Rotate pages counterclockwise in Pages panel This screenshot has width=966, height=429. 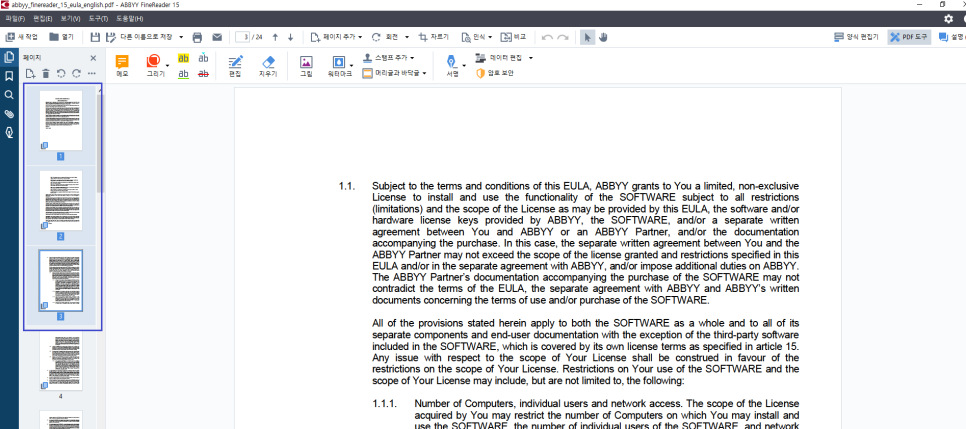click(x=60, y=74)
